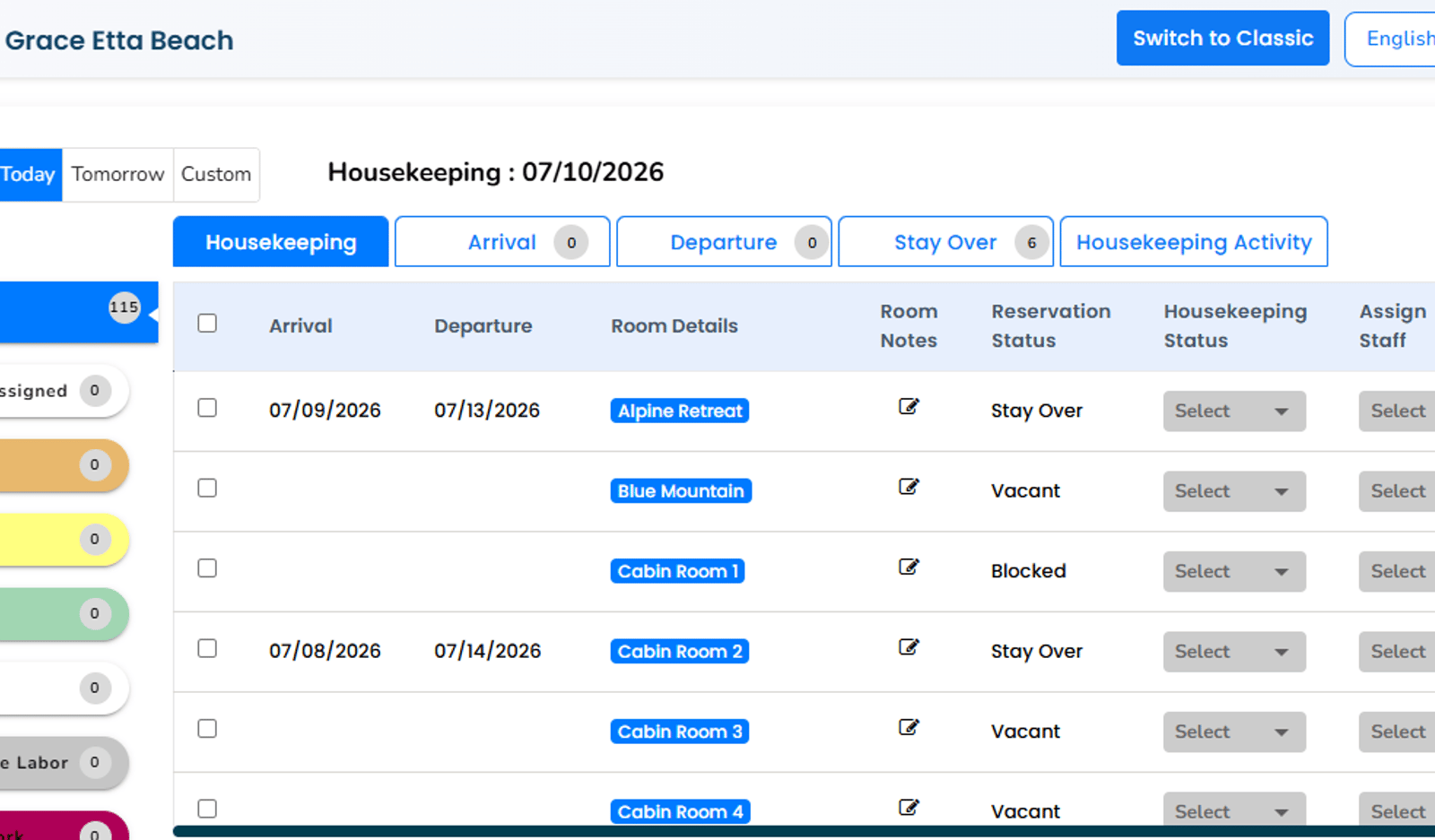Click the Alpine Retreat room label
This screenshot has width=1435, height=840.
click(x=680, y=411)
